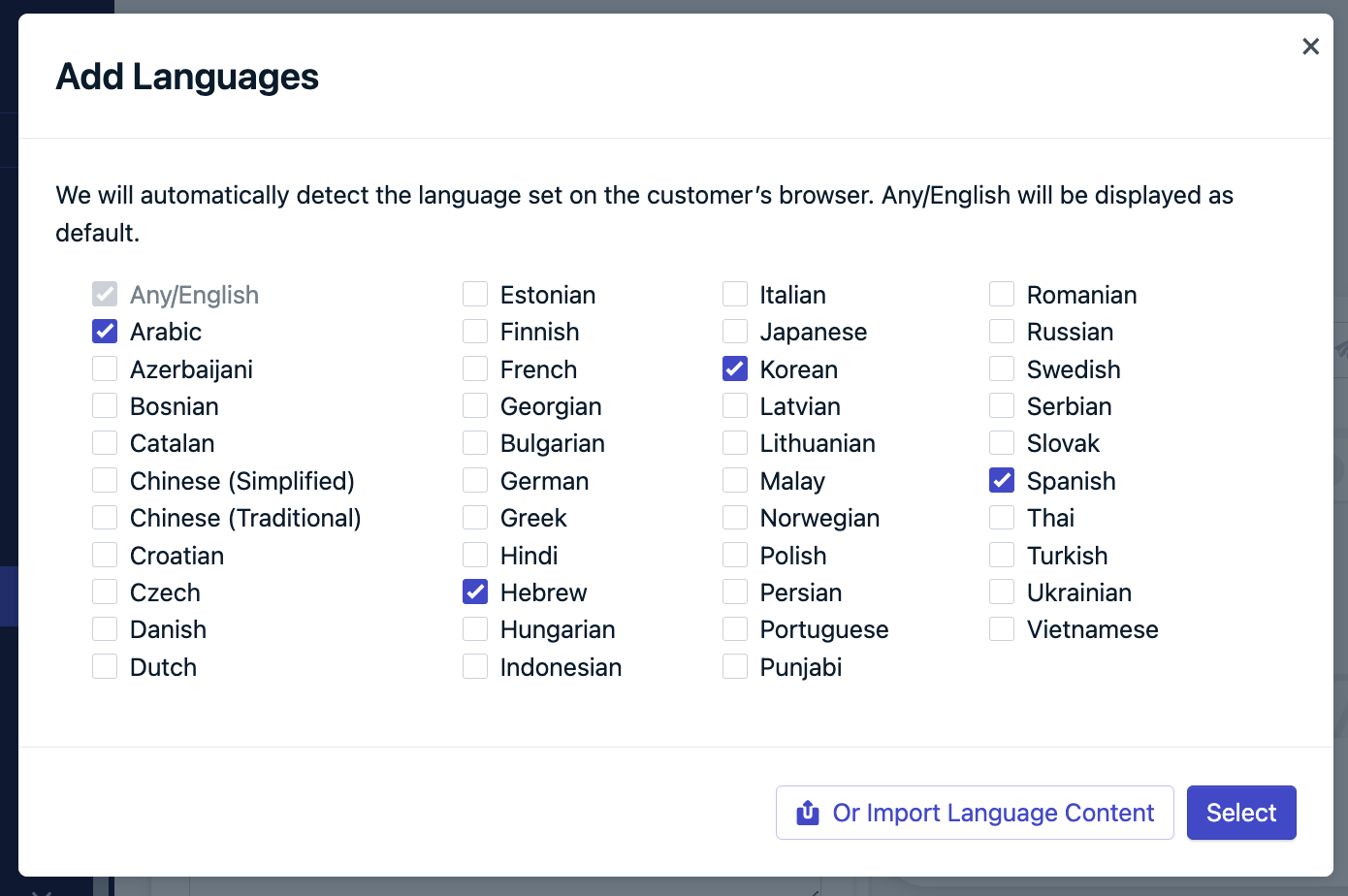This screenshot has height=896, width=1348.
Task: Enable the French language checkbox
Action: click(x=475, y=369)
